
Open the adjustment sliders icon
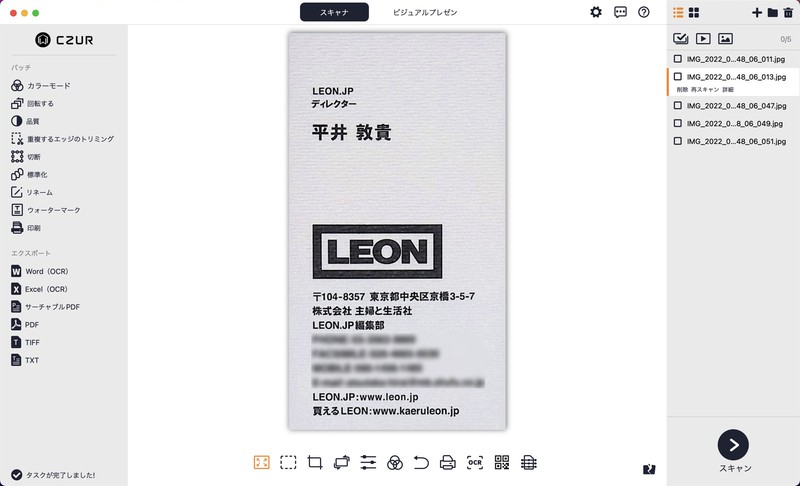point(368,463)
